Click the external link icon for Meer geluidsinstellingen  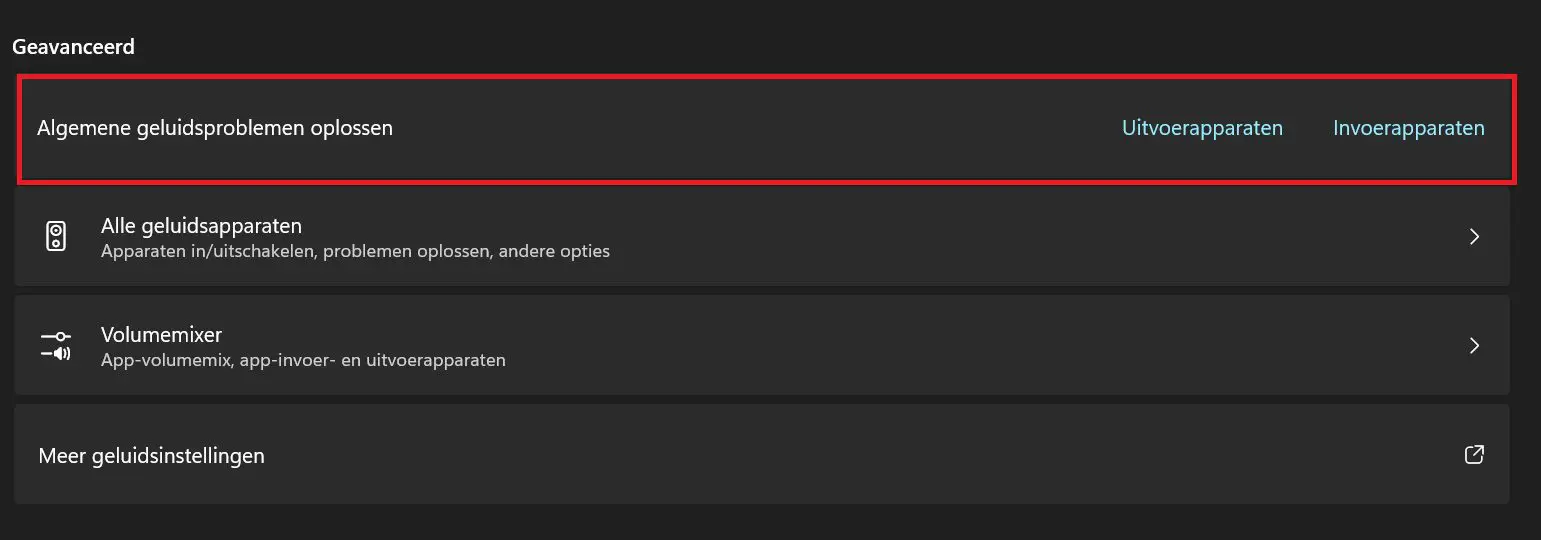coord(1473,455)
